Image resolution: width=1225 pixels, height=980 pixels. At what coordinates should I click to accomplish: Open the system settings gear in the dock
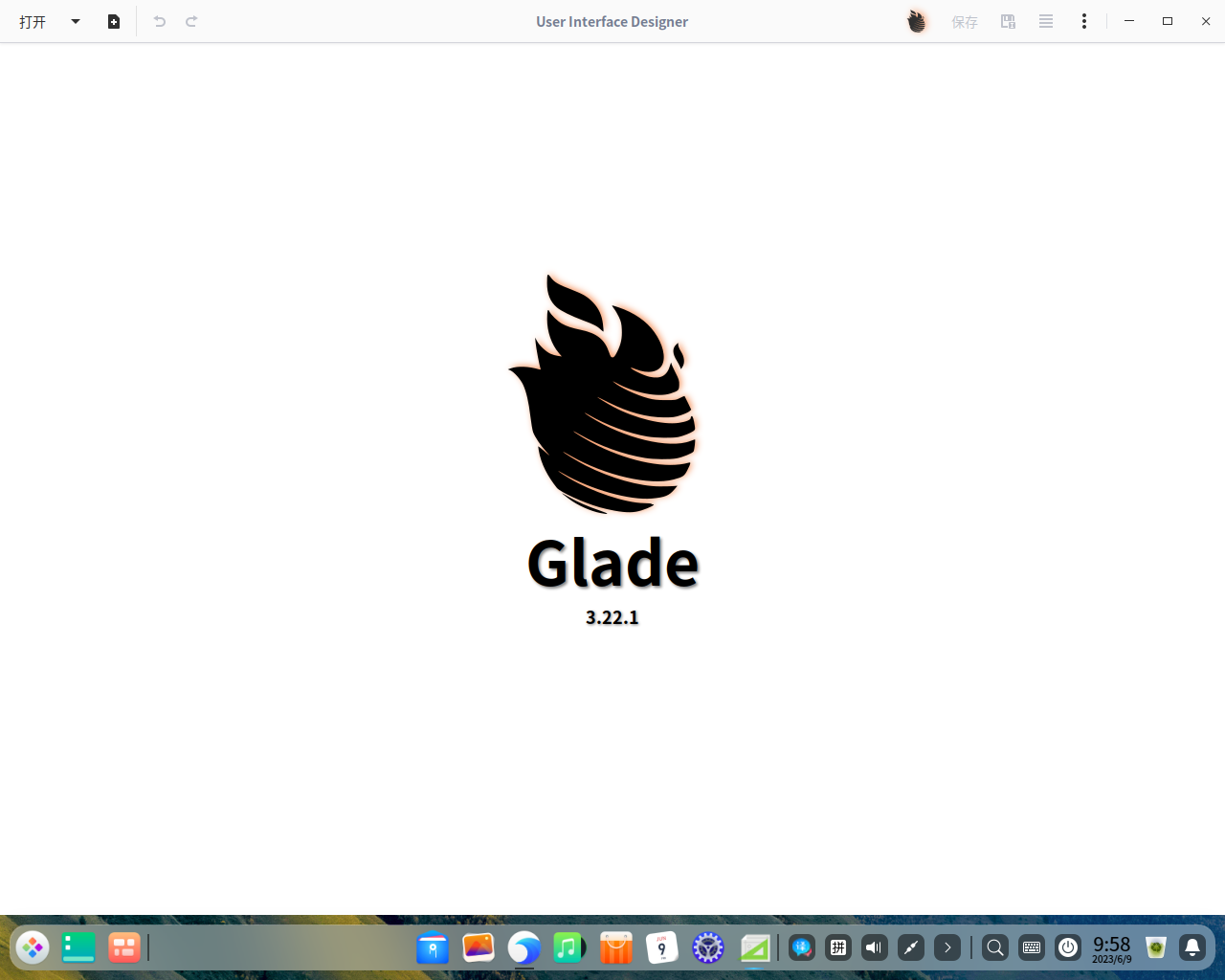point(708,947)
